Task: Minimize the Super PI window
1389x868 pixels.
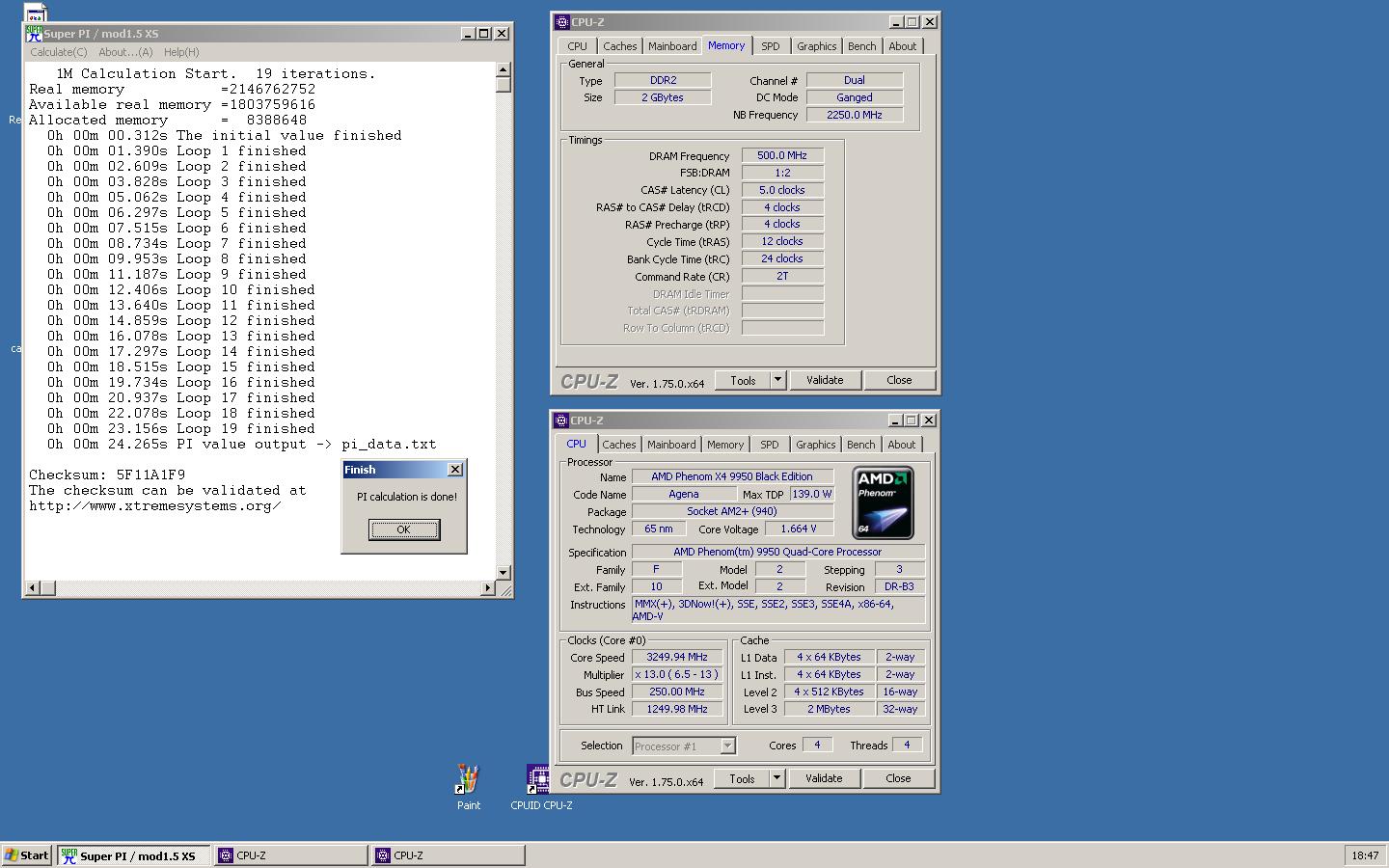Action: [467, 34]
